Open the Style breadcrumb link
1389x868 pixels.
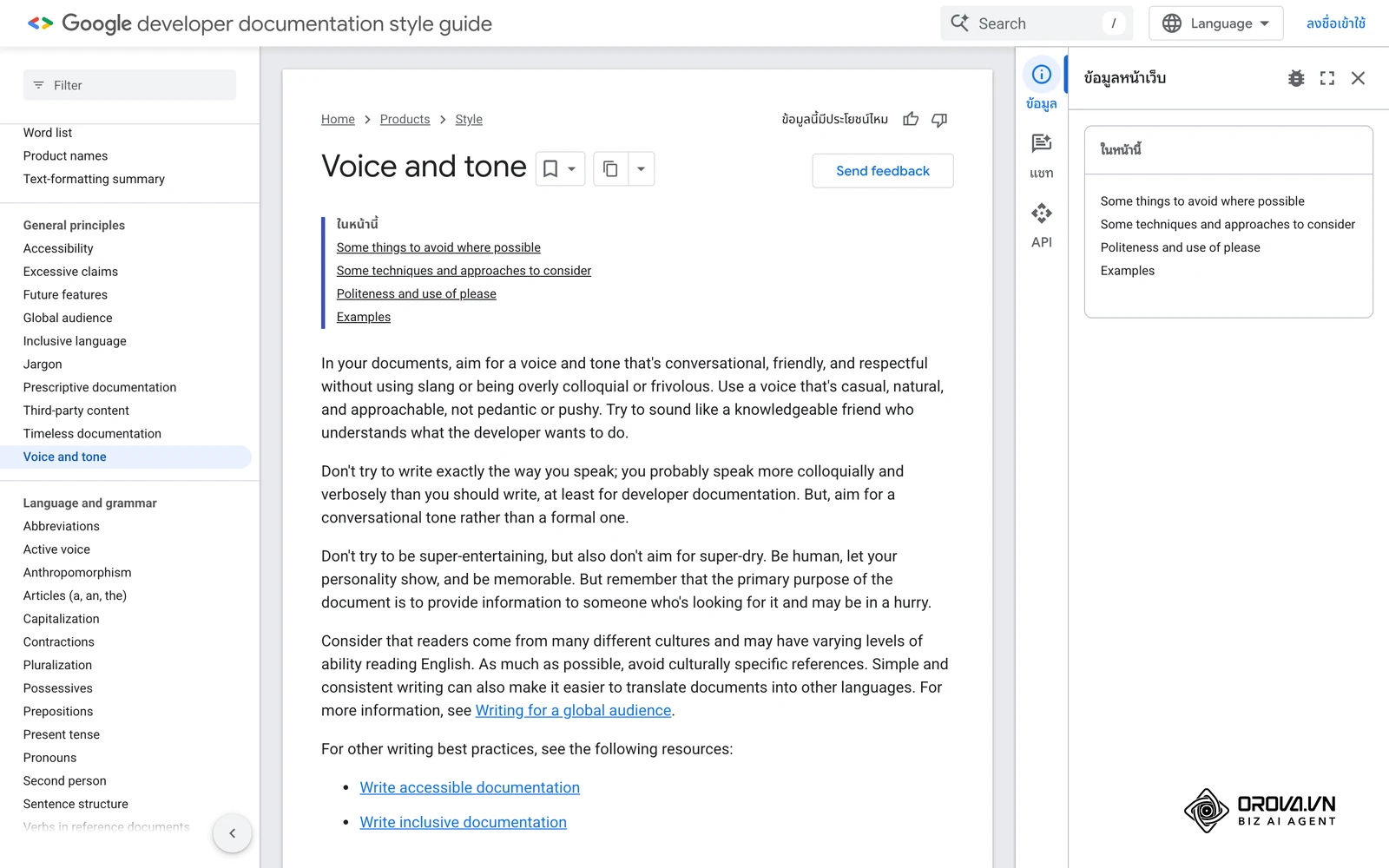[469, 119]
